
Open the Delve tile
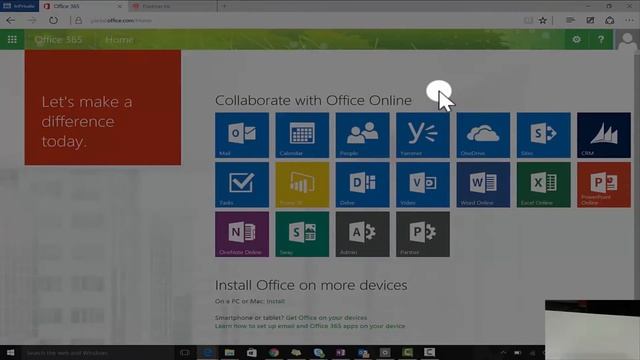click(362, 184)
